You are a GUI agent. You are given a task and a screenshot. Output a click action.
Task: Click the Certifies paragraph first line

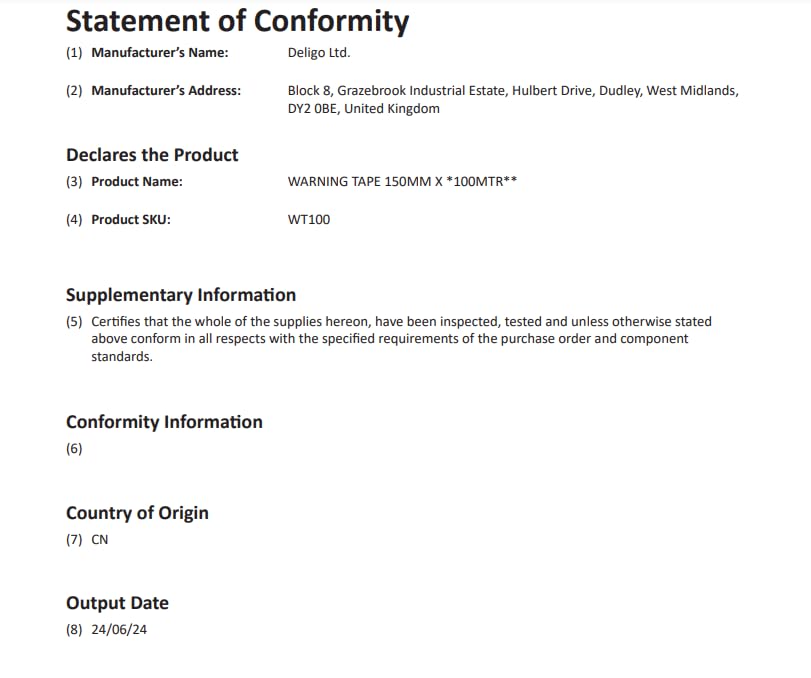(401, 322)
